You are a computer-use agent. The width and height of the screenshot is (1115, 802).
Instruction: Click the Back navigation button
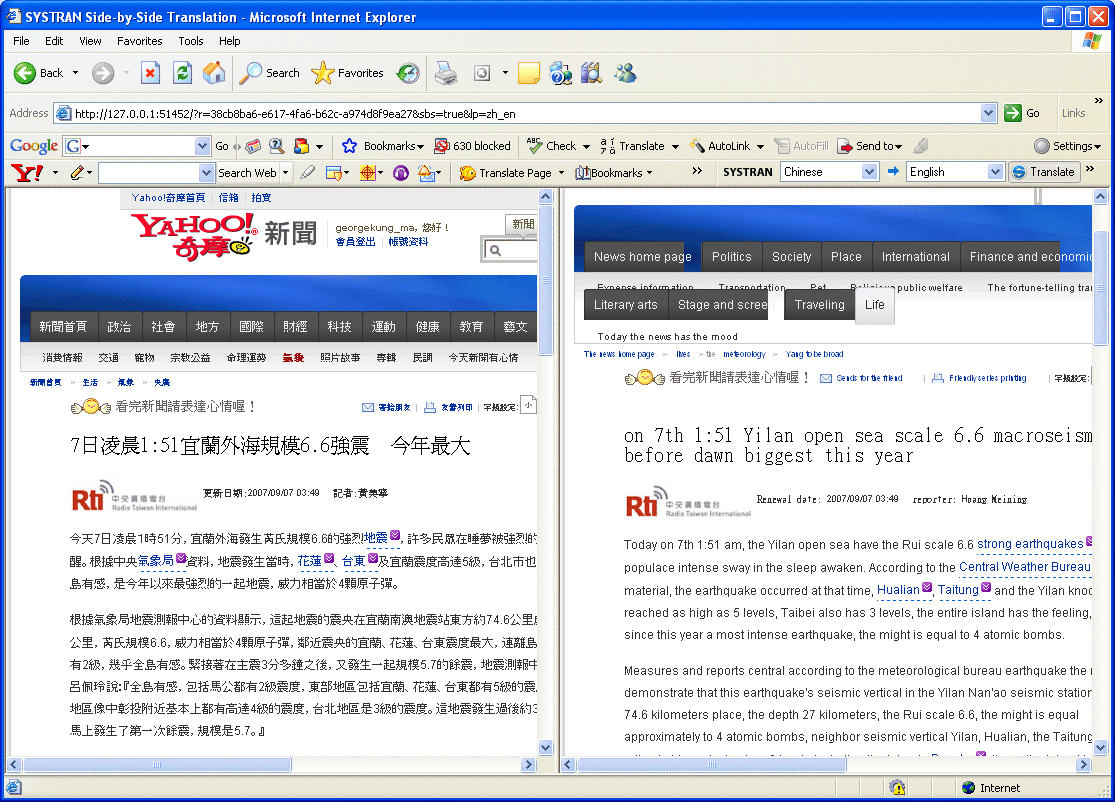click(38, 73)
